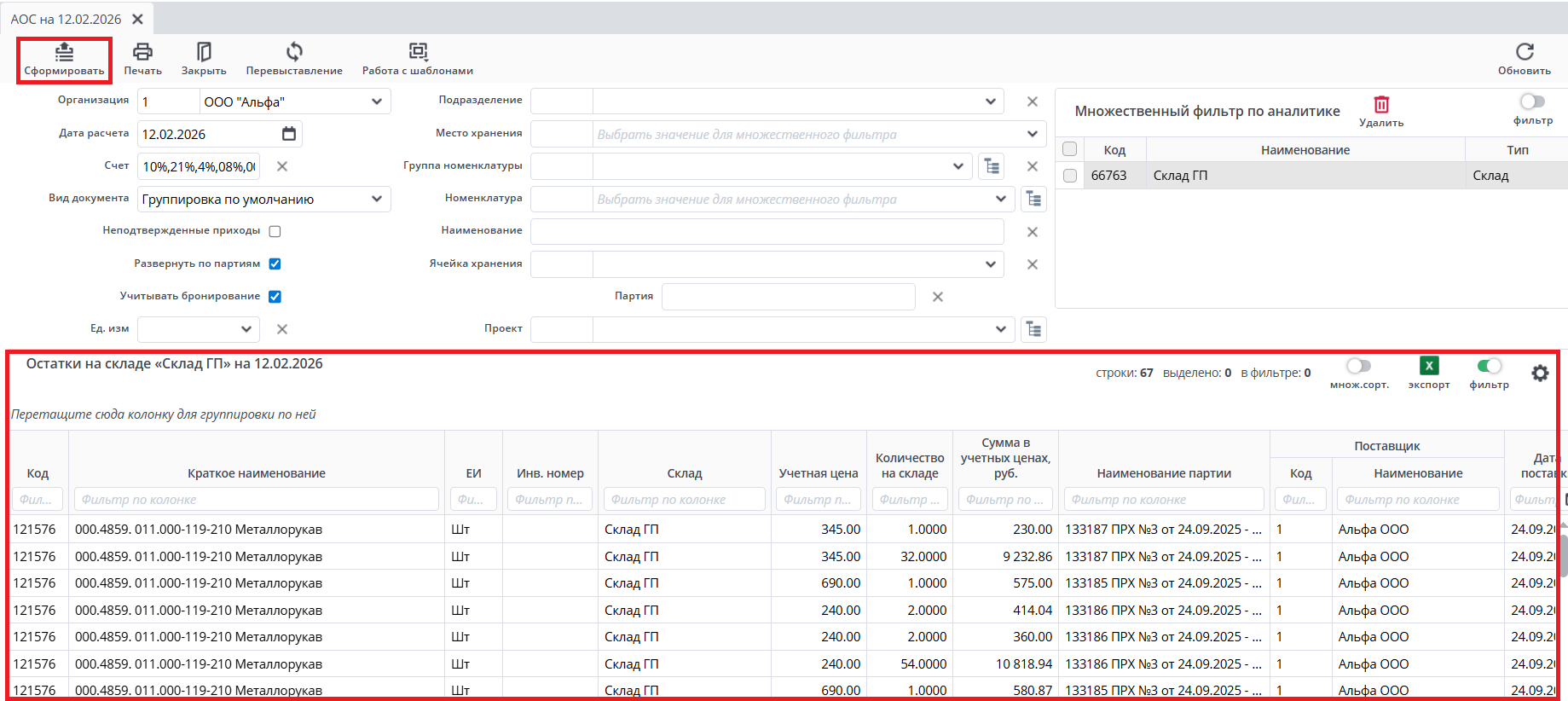Select the АОС на 12.02.2026 tab
1568x701 pixels.
[x=66, y=19]
